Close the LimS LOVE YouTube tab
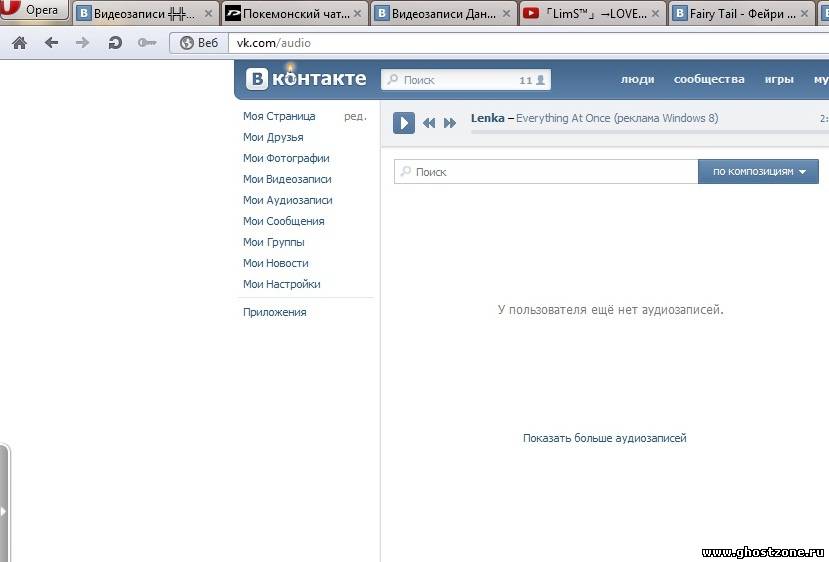 tap(654, 14)
